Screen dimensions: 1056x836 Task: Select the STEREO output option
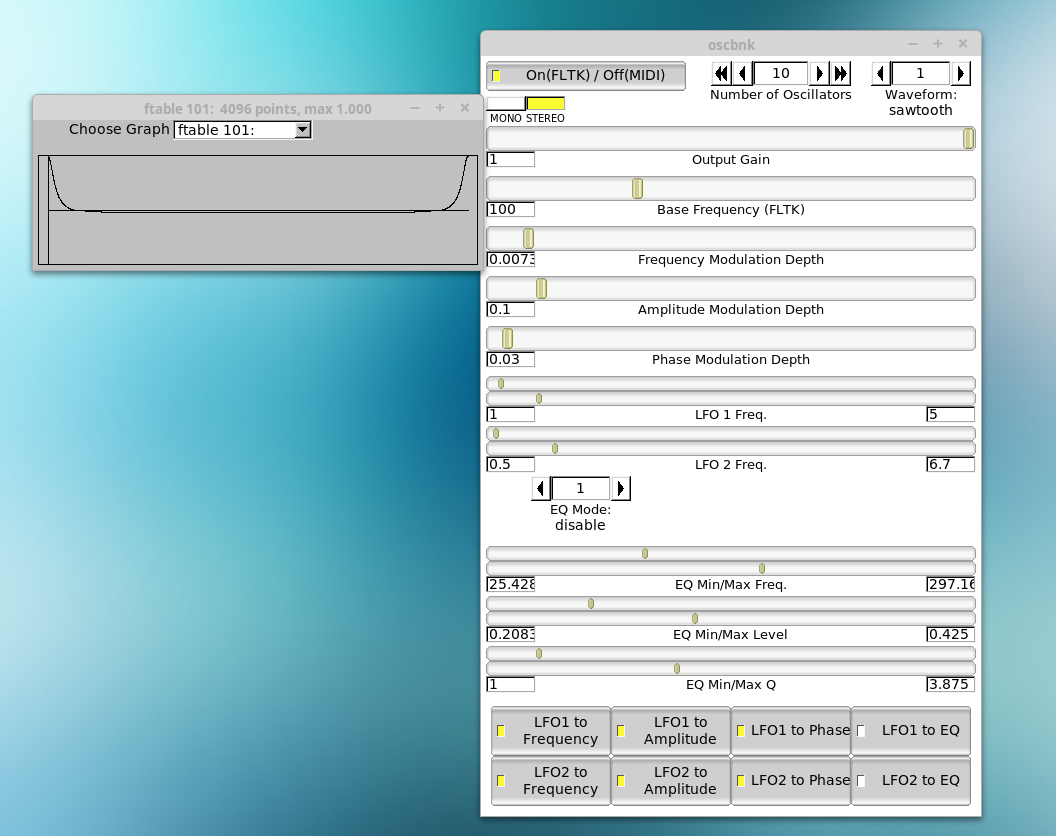point(546,104)
